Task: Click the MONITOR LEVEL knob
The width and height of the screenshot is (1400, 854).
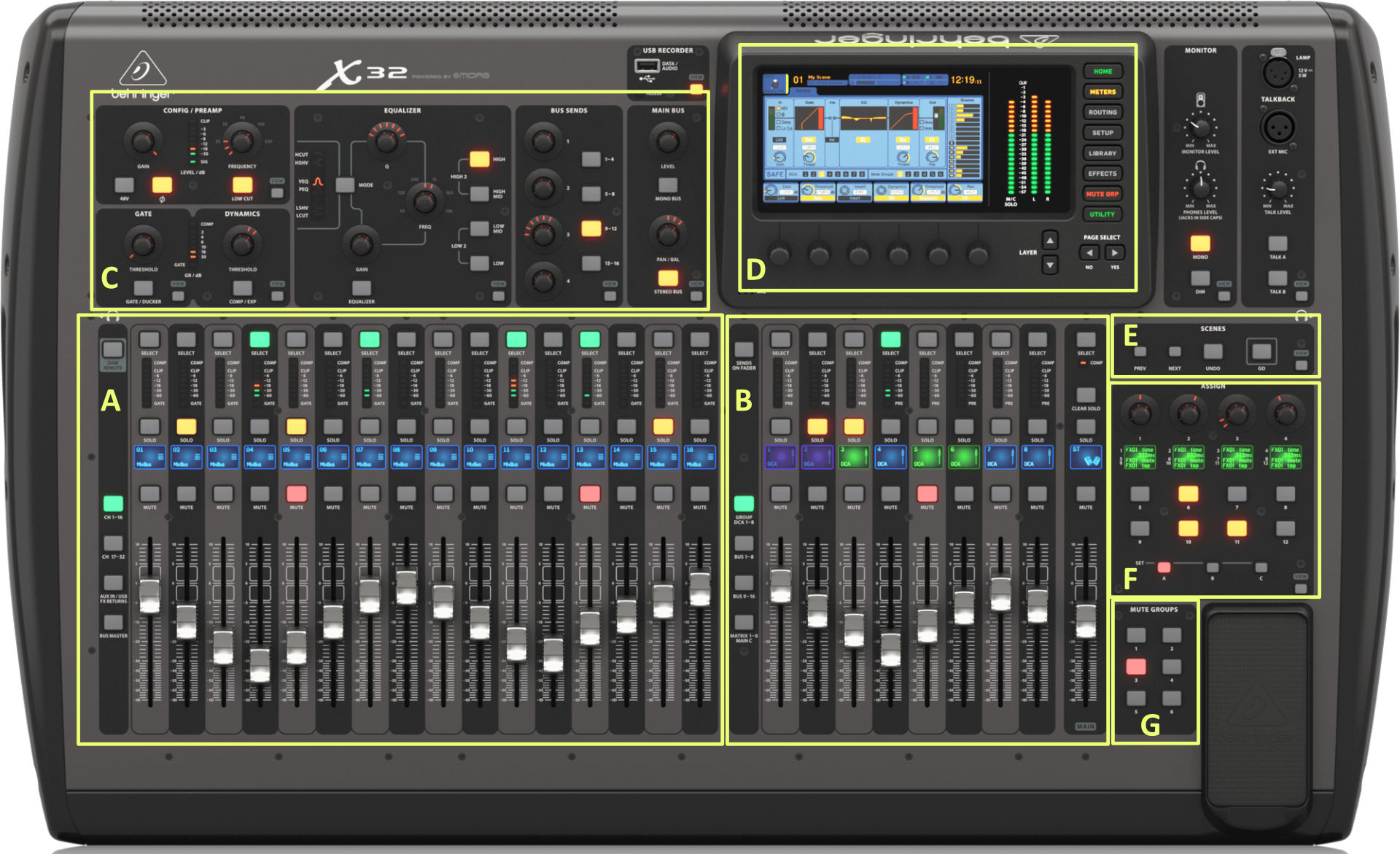Action: click(x=1199, y=128)
